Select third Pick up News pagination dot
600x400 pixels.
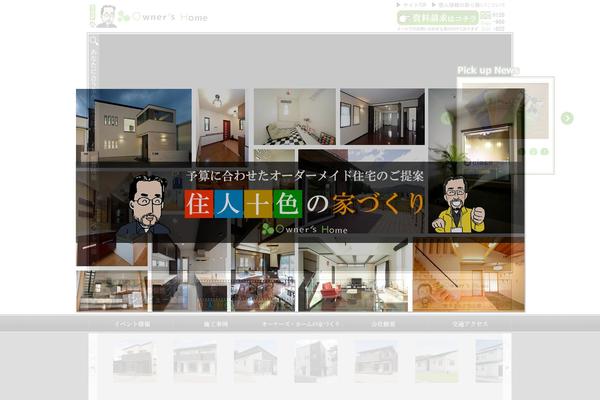(x=545, y=152)
